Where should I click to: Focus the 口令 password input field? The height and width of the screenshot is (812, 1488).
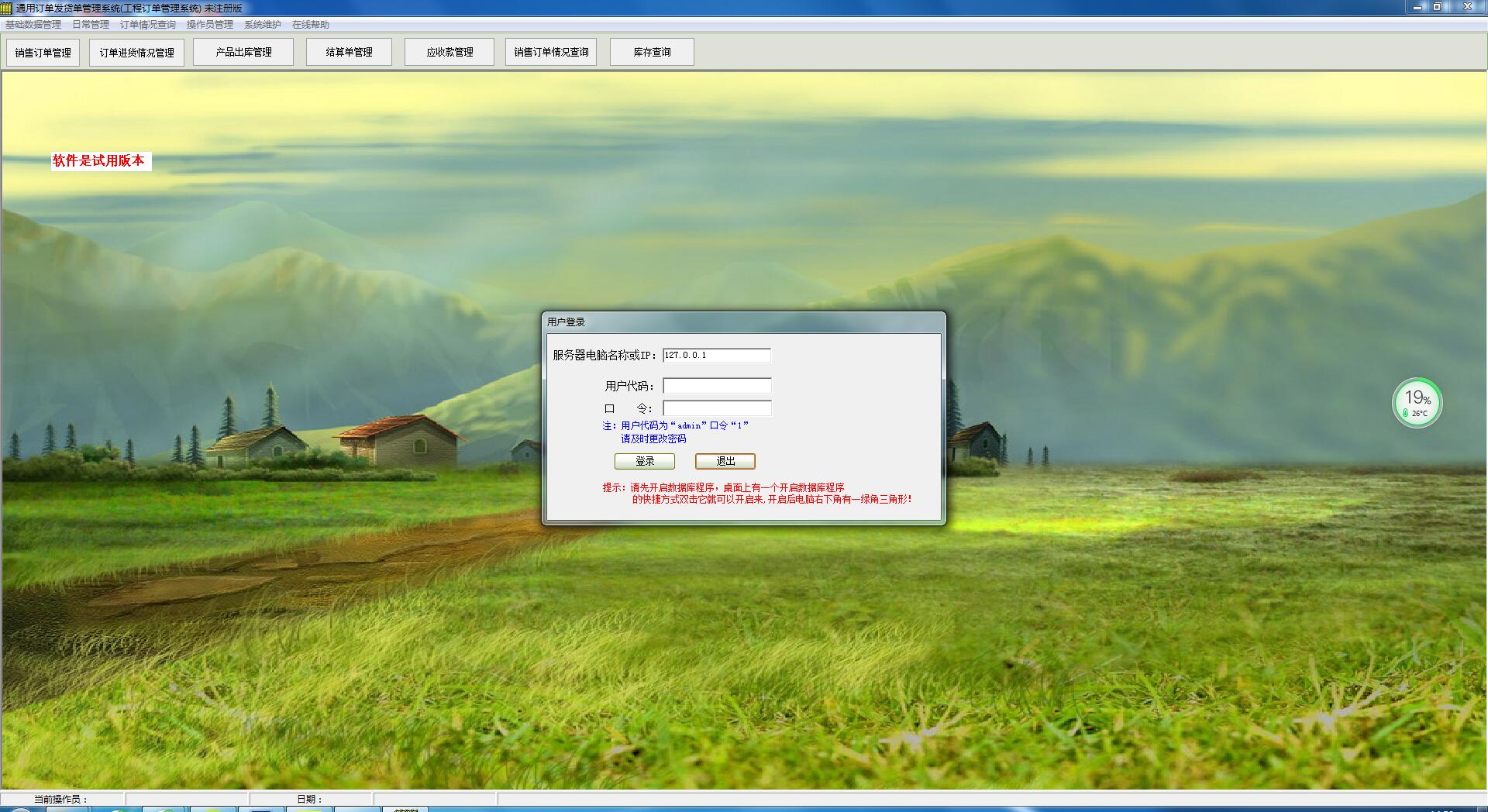pos(717,408)
